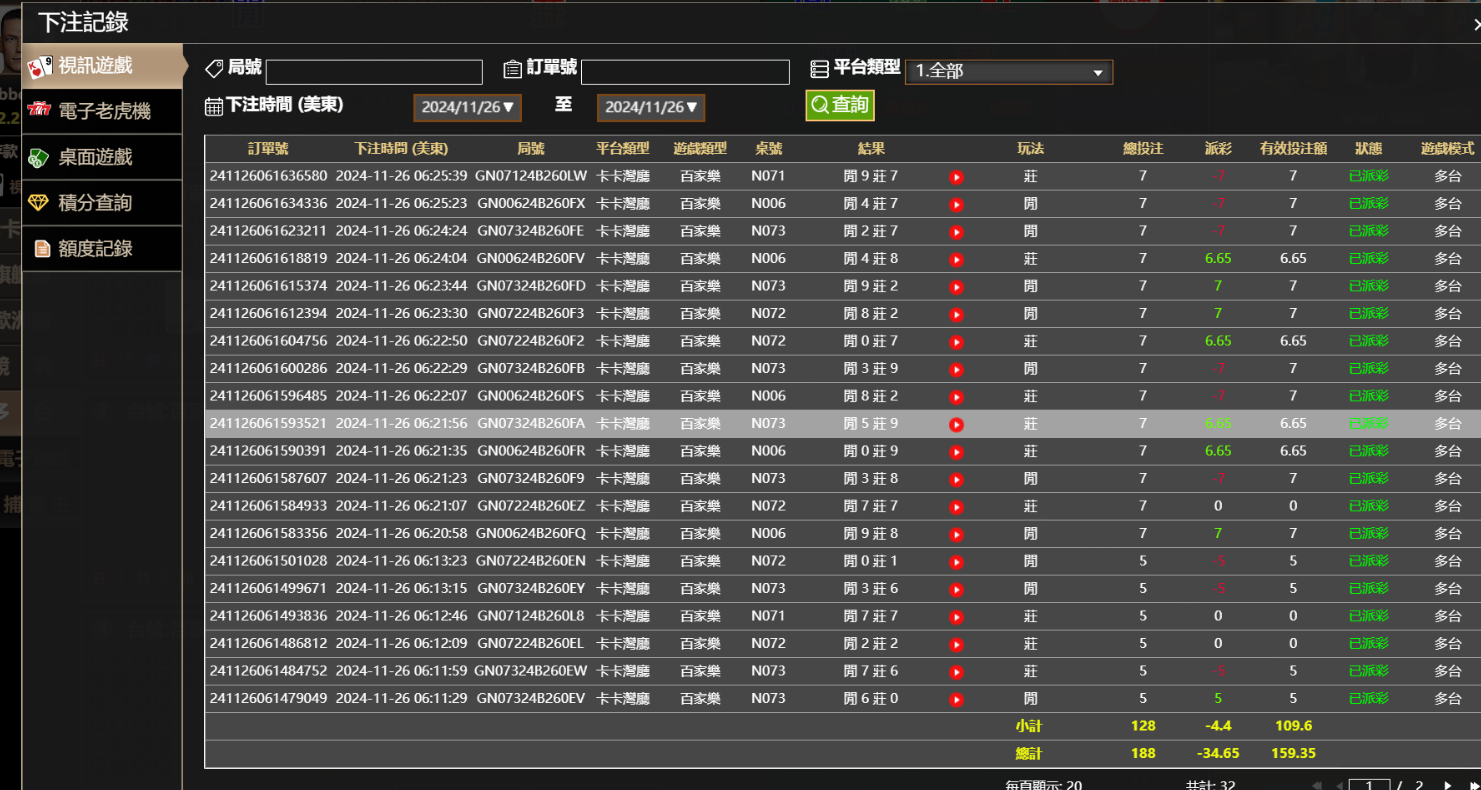Click the document icon beside 額度記錄
Screen dimensions: 1481x790
click(42, 248)
